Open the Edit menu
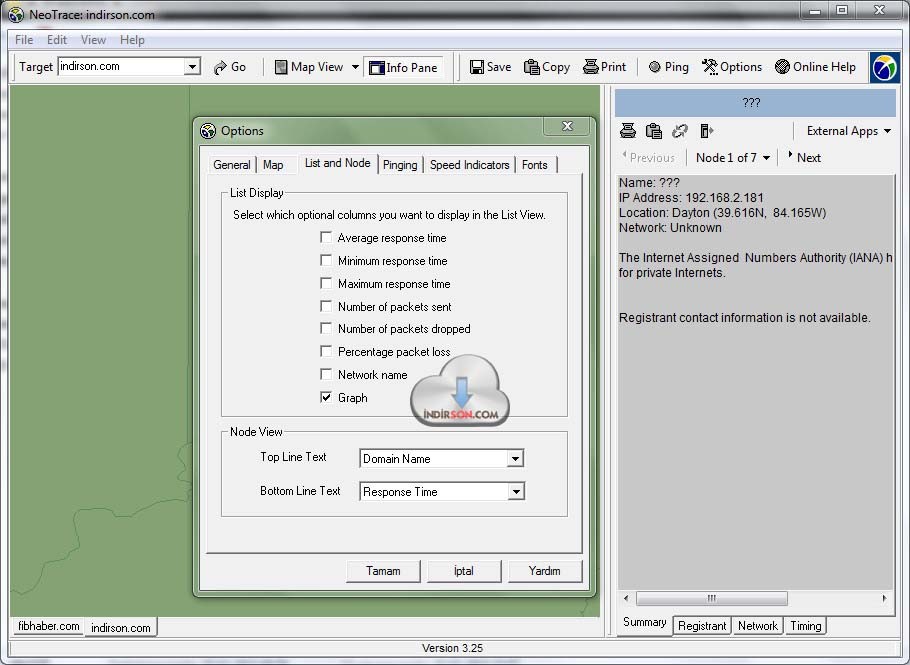The width and height of the screenshot is (910, 665). [x=57, y=40]
